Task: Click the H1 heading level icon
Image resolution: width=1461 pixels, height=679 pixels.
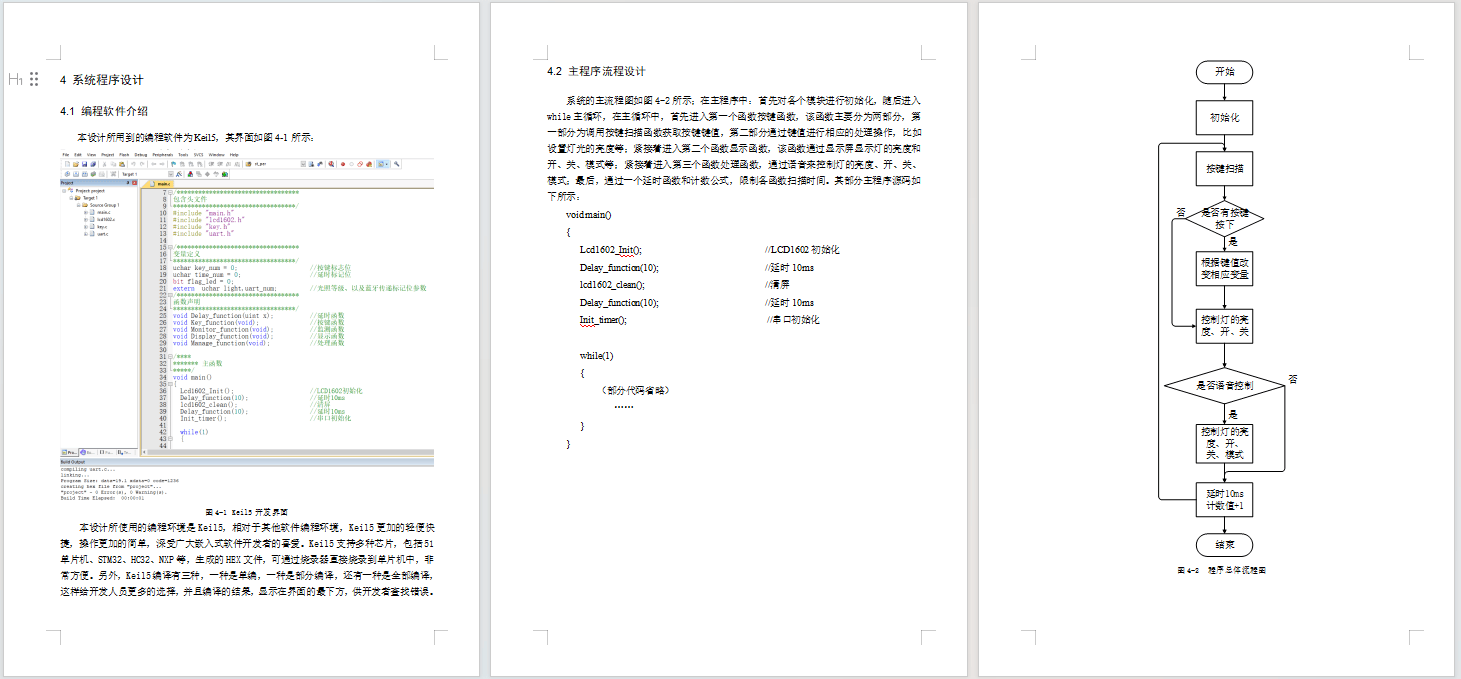Action: [15, 79]
